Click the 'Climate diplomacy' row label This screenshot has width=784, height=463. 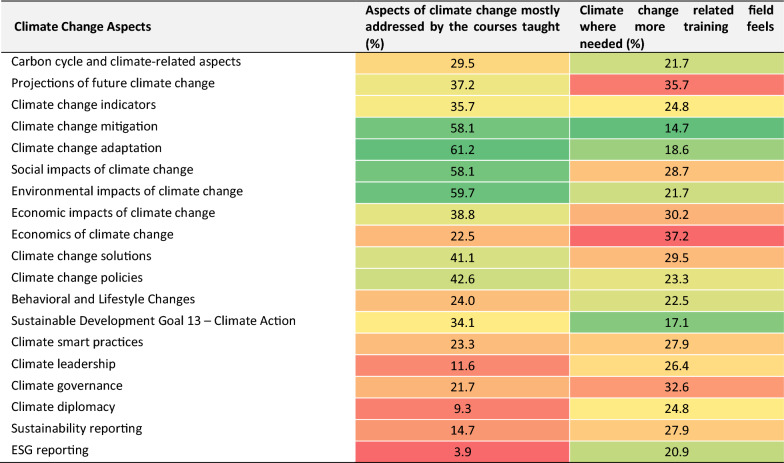pyautogui.click(x=62, y=407)
